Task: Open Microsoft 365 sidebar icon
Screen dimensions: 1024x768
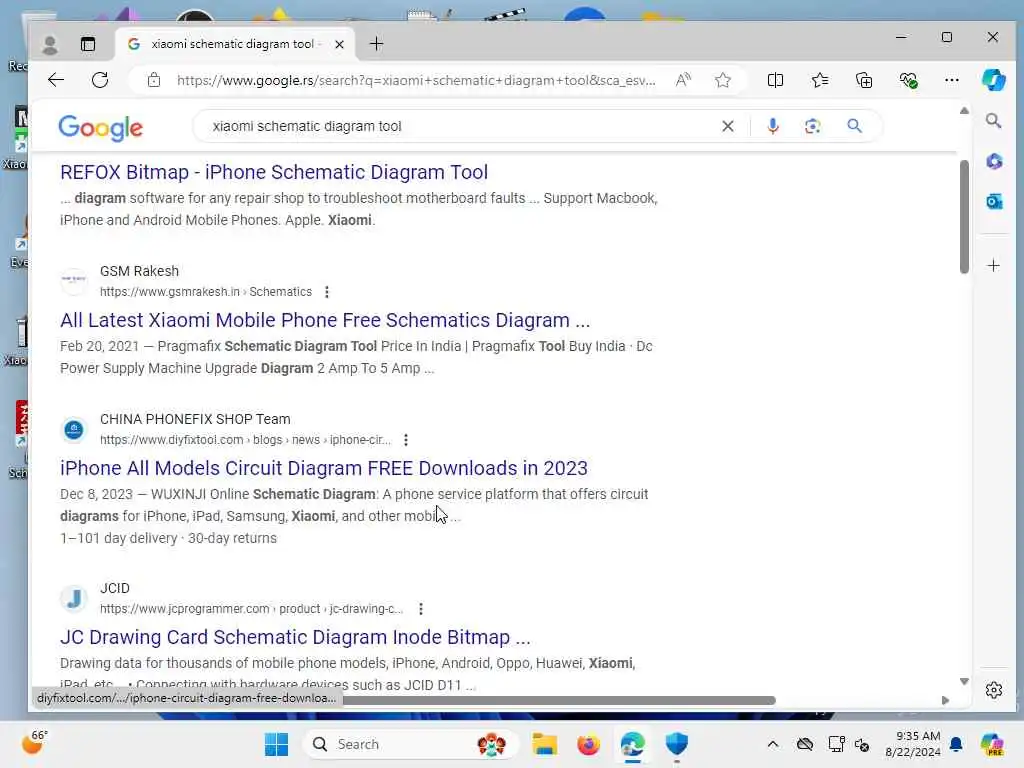Action: click(x=993, y=161)
